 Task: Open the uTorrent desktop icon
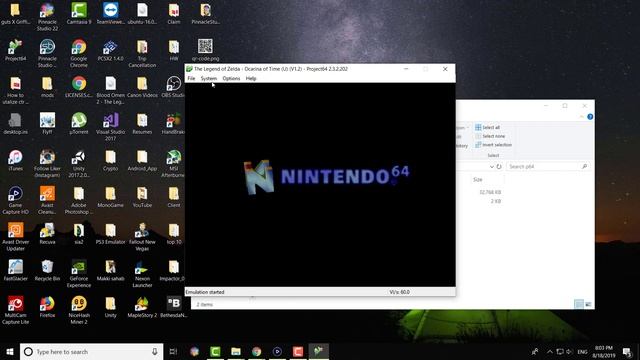tap(79, 124)
